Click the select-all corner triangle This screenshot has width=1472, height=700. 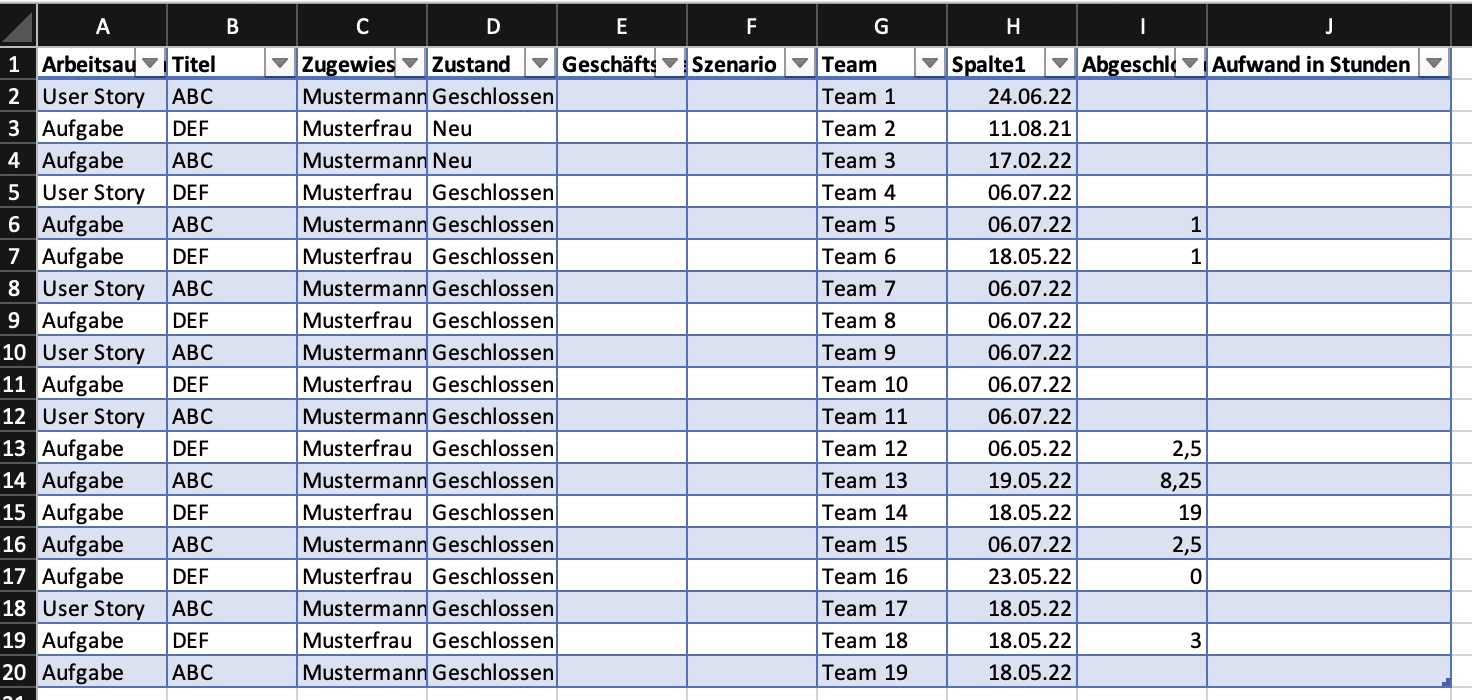pos(19,26)
